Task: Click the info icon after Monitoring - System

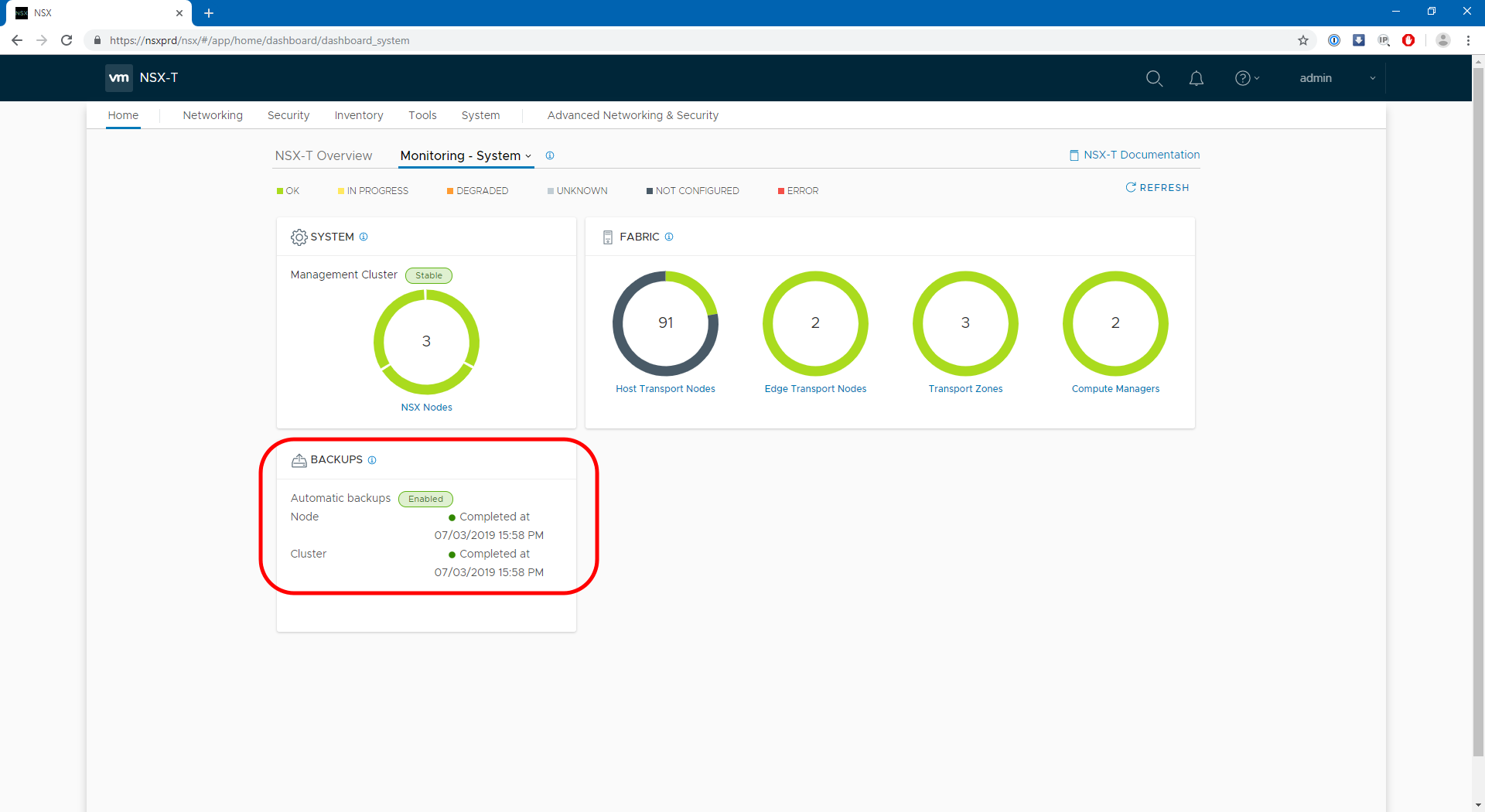Action: point(550,155)
